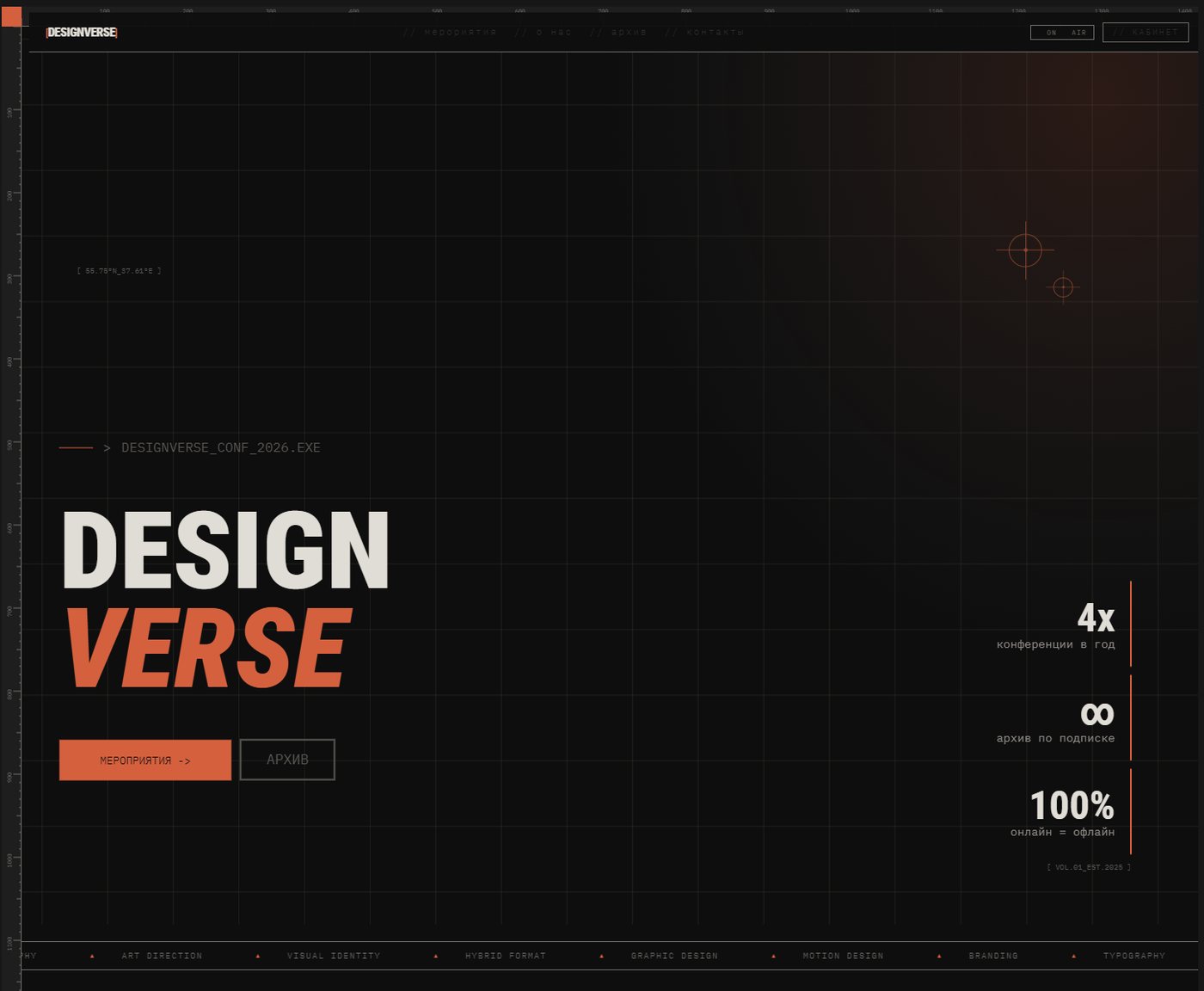Open the «кабинет» button in header
The image size is (1204, 991).
(x=1146, y=33)
